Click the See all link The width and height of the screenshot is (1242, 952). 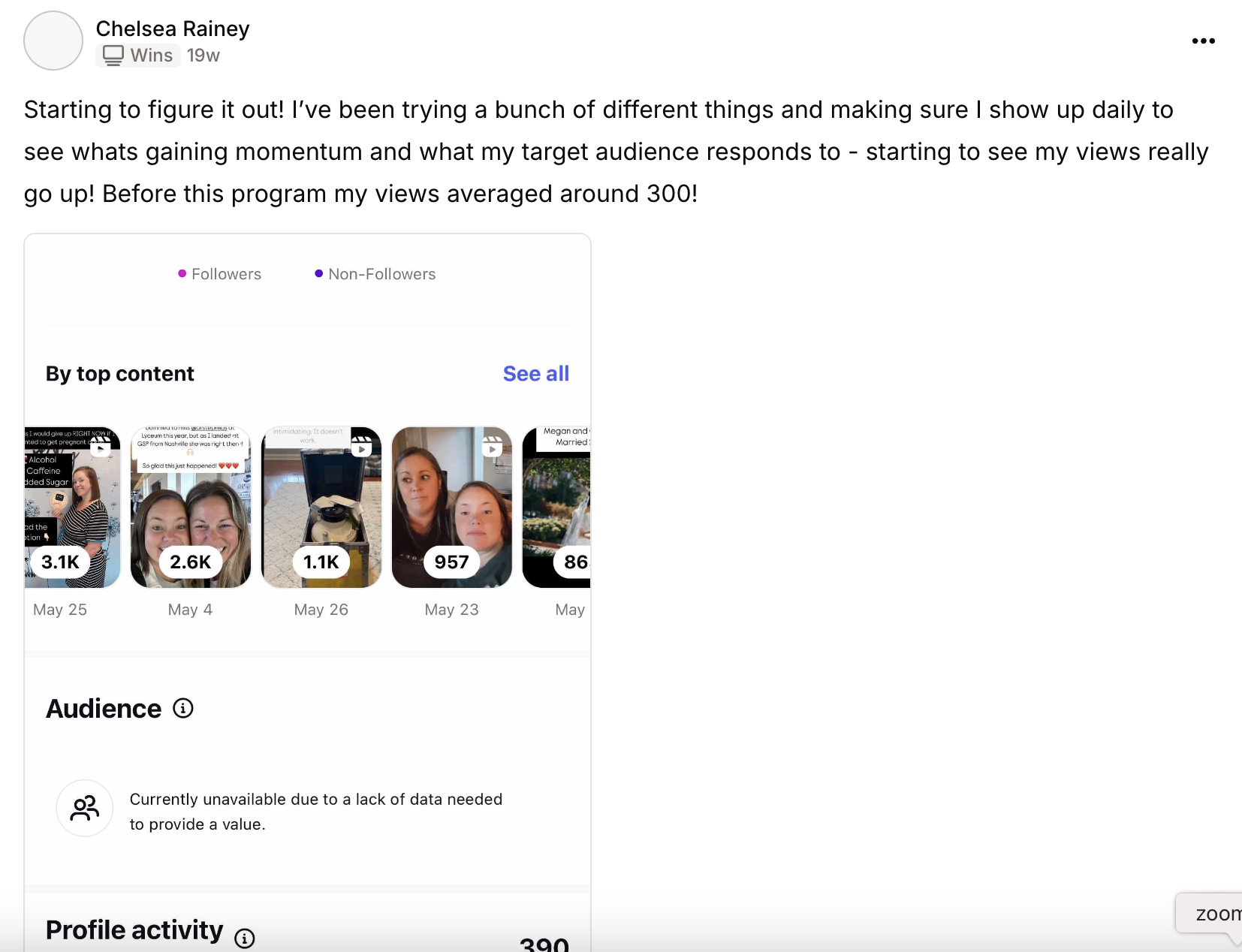click(535, 374)
